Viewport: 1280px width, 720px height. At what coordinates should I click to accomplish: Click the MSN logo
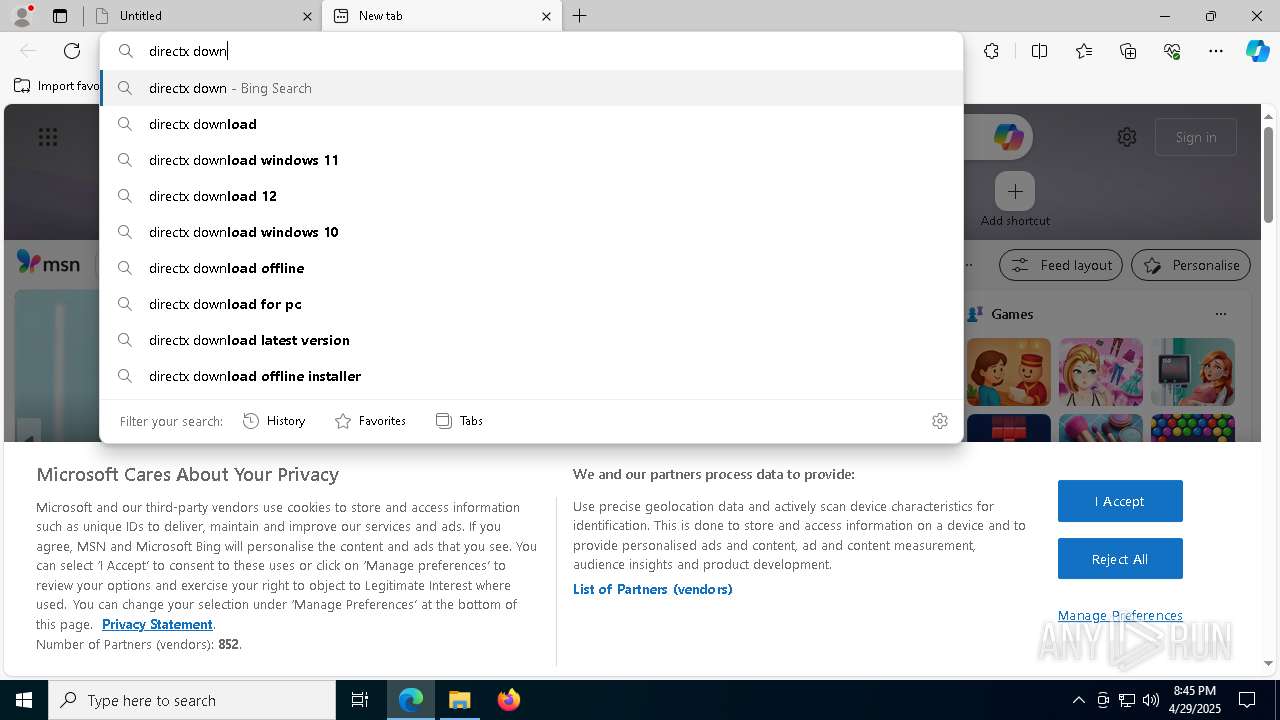point(48,263)
